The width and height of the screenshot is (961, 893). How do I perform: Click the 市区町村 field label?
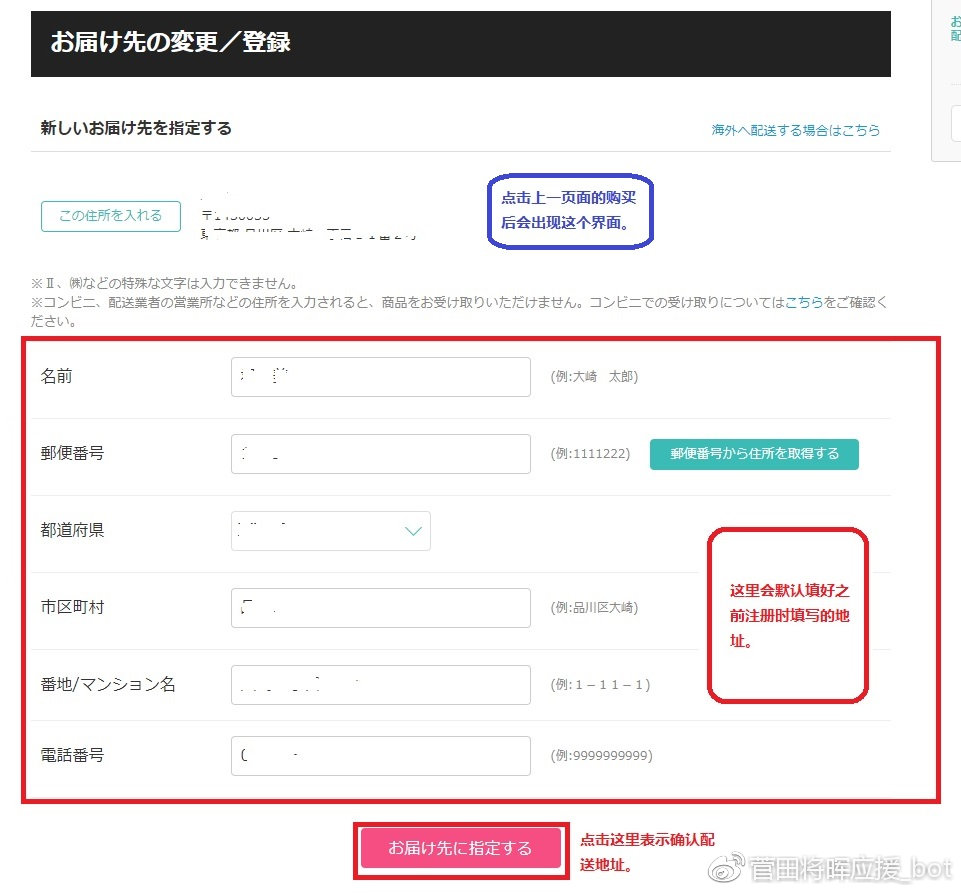click(x=72, y=608)
